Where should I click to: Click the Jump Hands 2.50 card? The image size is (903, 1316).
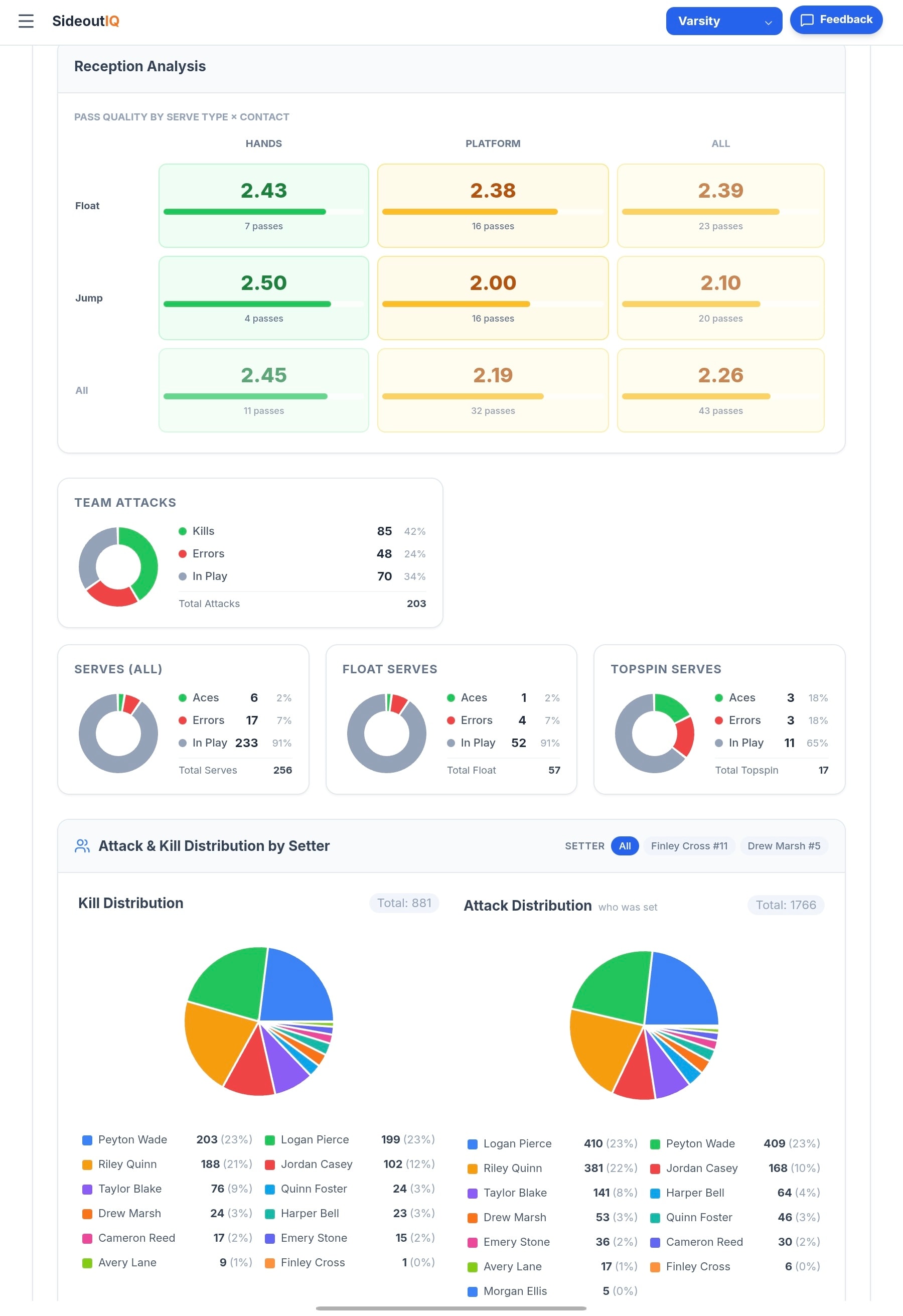[x=263, y=298]
